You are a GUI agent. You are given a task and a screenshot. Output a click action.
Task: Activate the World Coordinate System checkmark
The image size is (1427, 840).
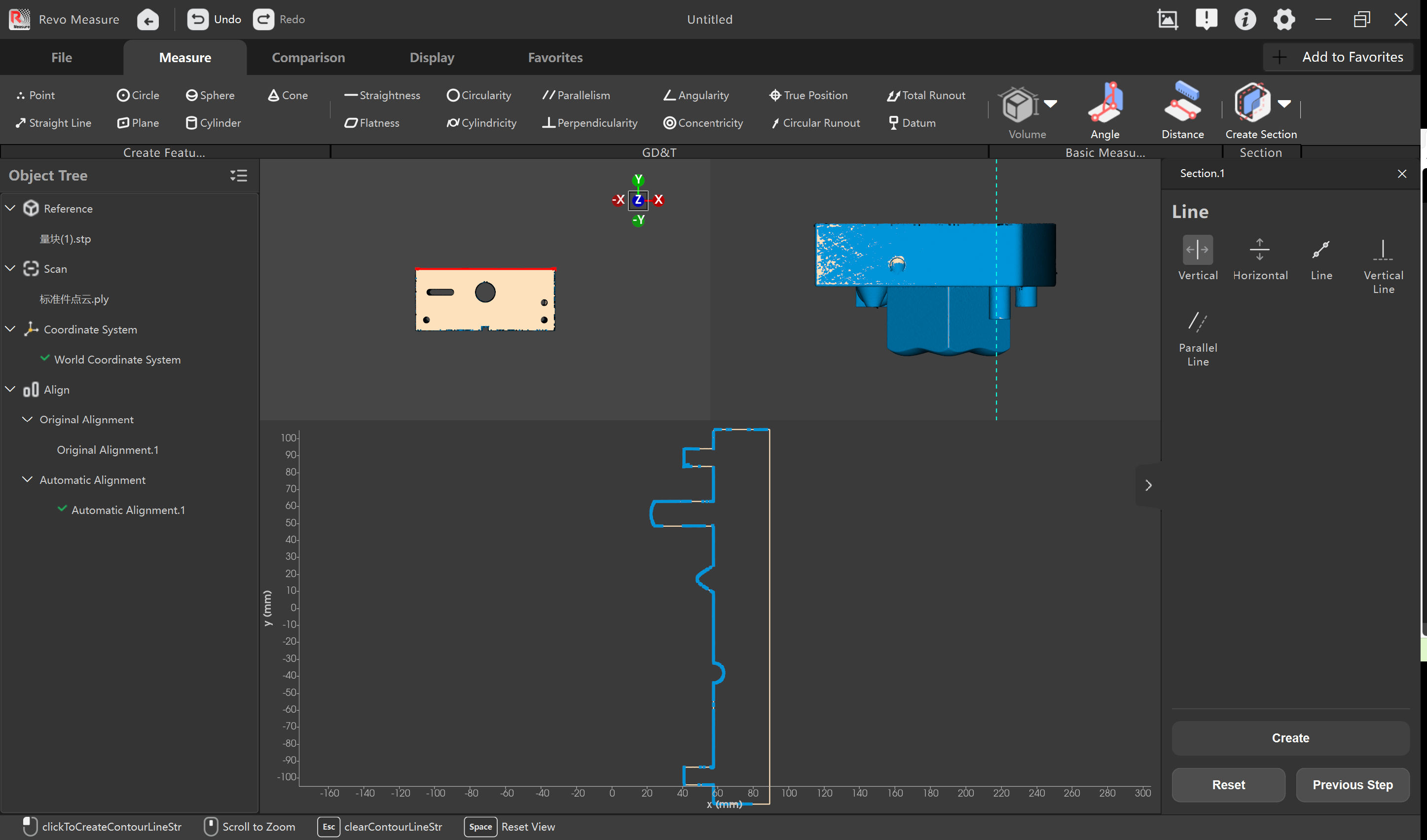click(45, 359)
